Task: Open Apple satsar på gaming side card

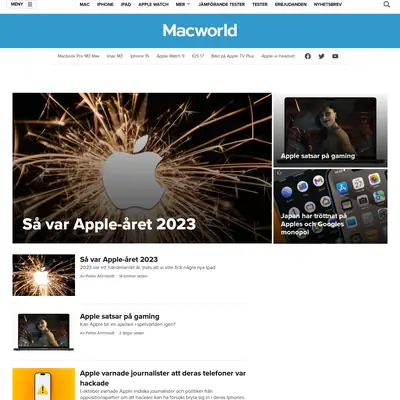Action: click(331, 130)
